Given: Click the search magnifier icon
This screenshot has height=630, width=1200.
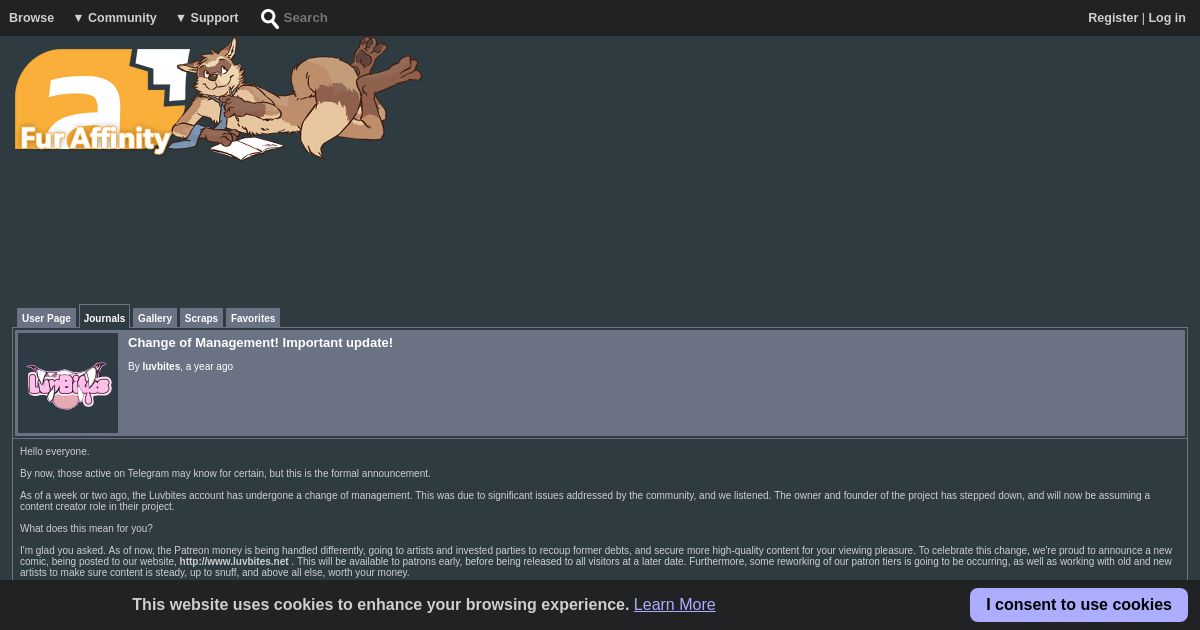Looking at the screenshot, I should 270,18.
